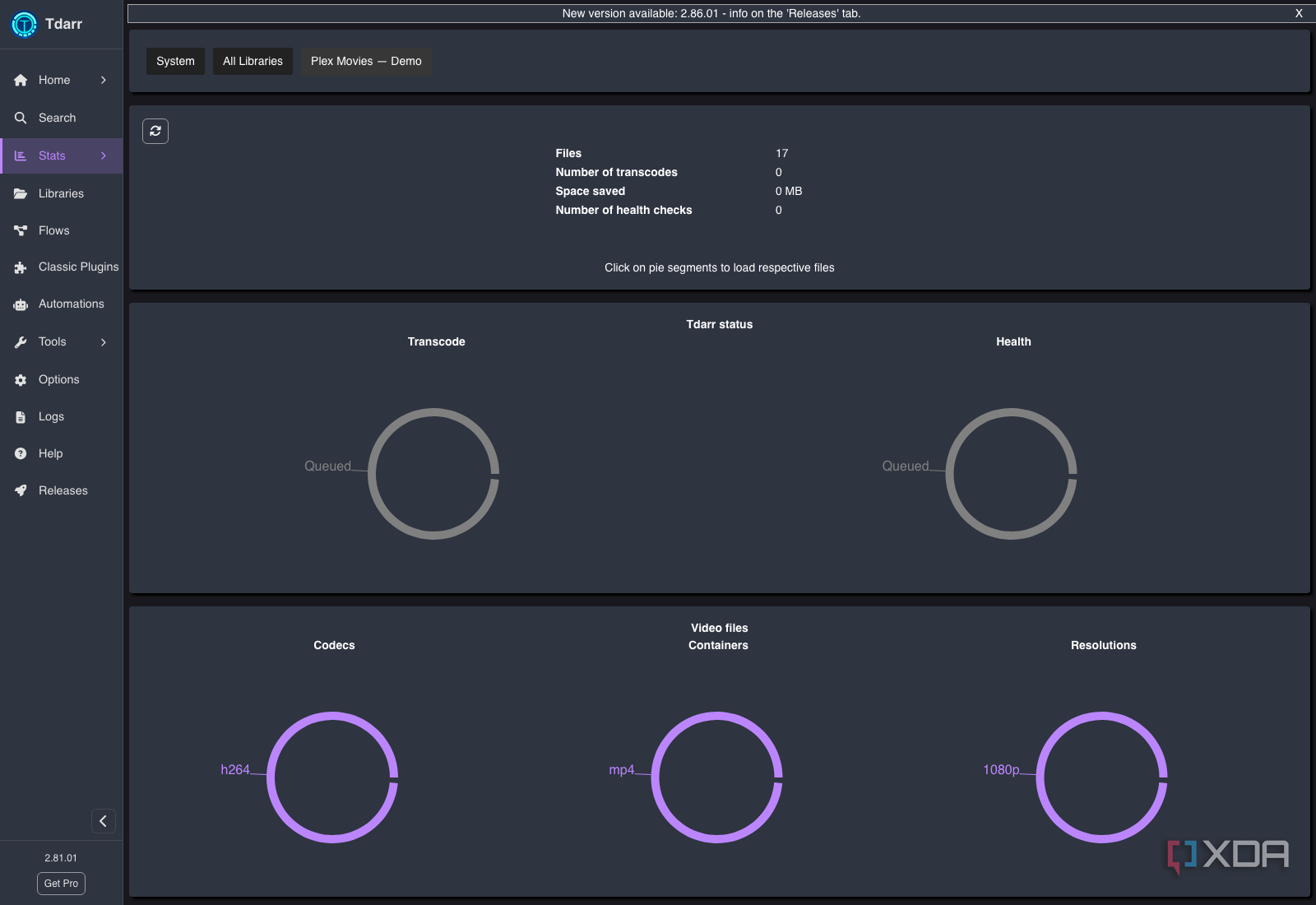Switch to the All Libraries tab
1316x905 pixels.
coord(253,62)
